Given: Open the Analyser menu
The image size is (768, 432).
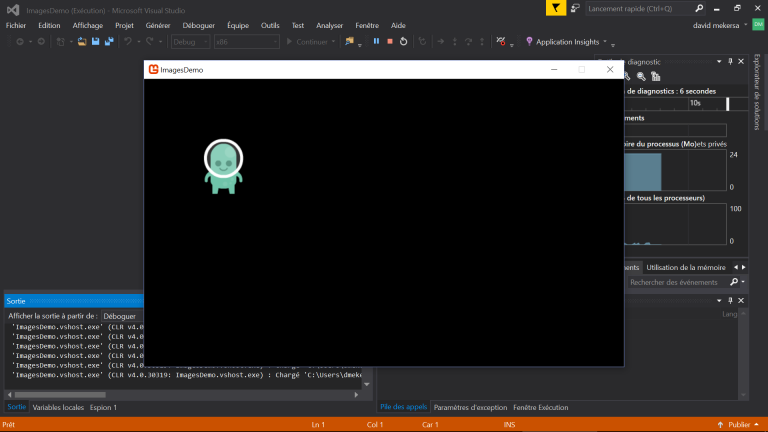Looking at the screenshot, I should coord(330,25).
